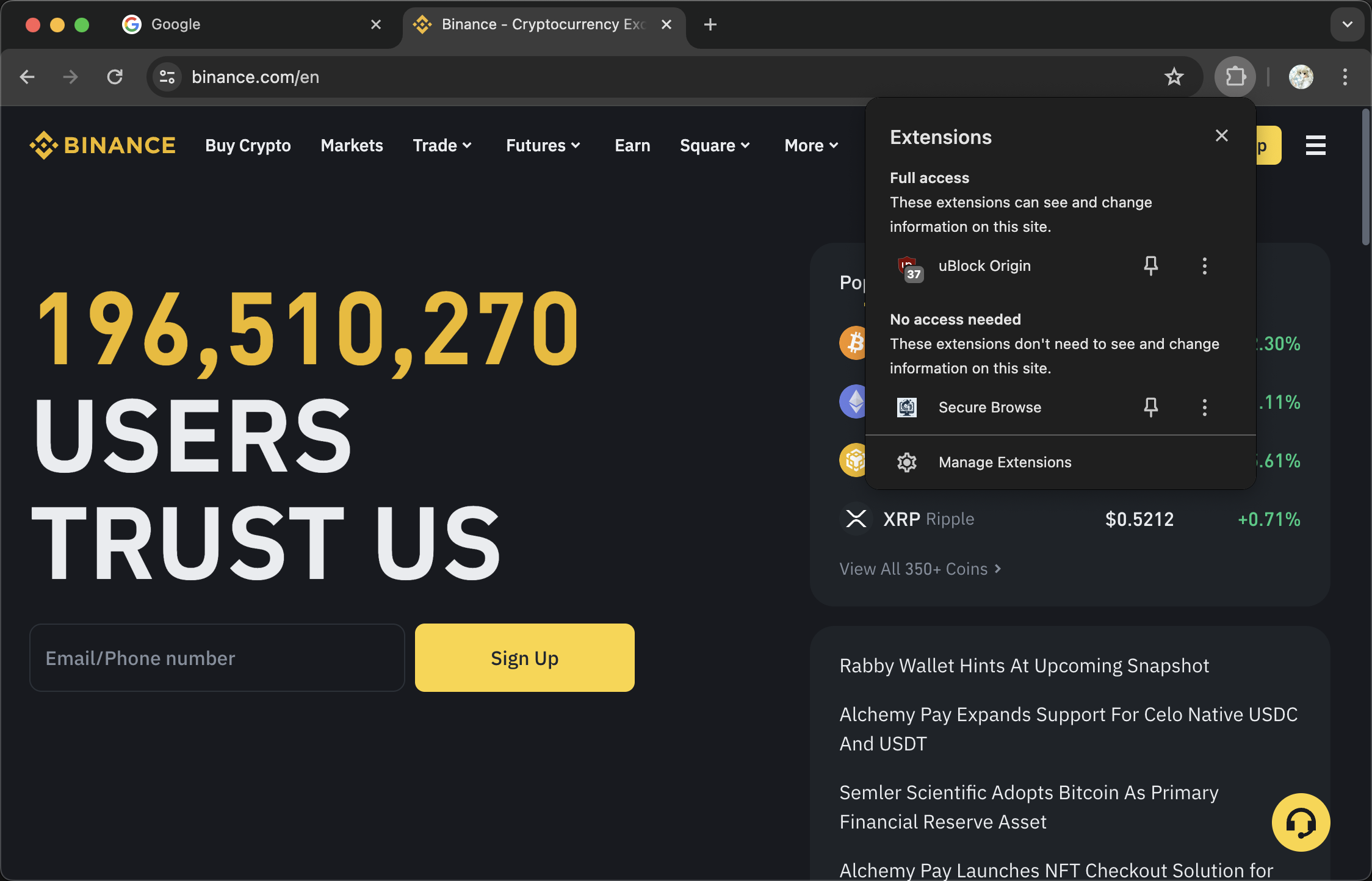Screen dimensions: 1372x881
Task: Expand the Futures dropdown menu
Action: point(543,145)
